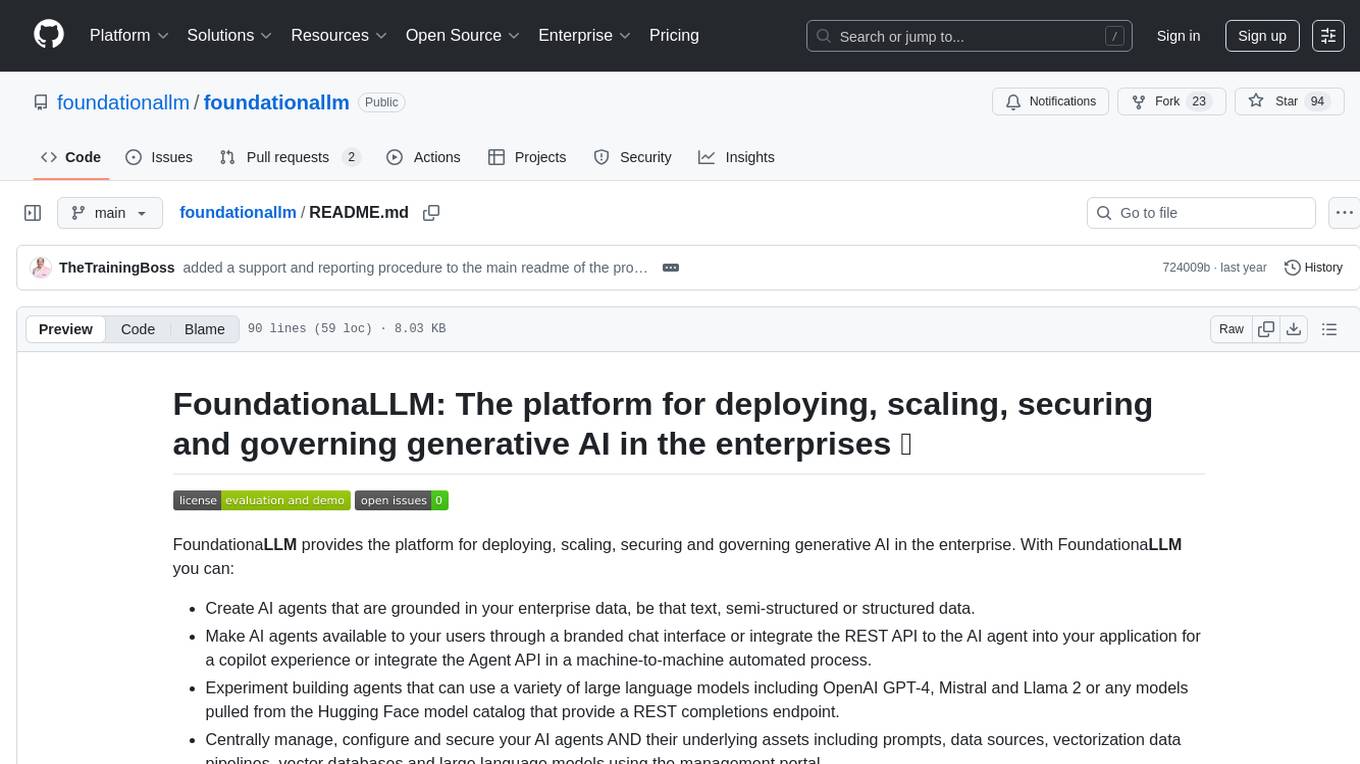Expand the Open Source menu
This screenshot has width=1360, height=764.
(x=463, y=35)
